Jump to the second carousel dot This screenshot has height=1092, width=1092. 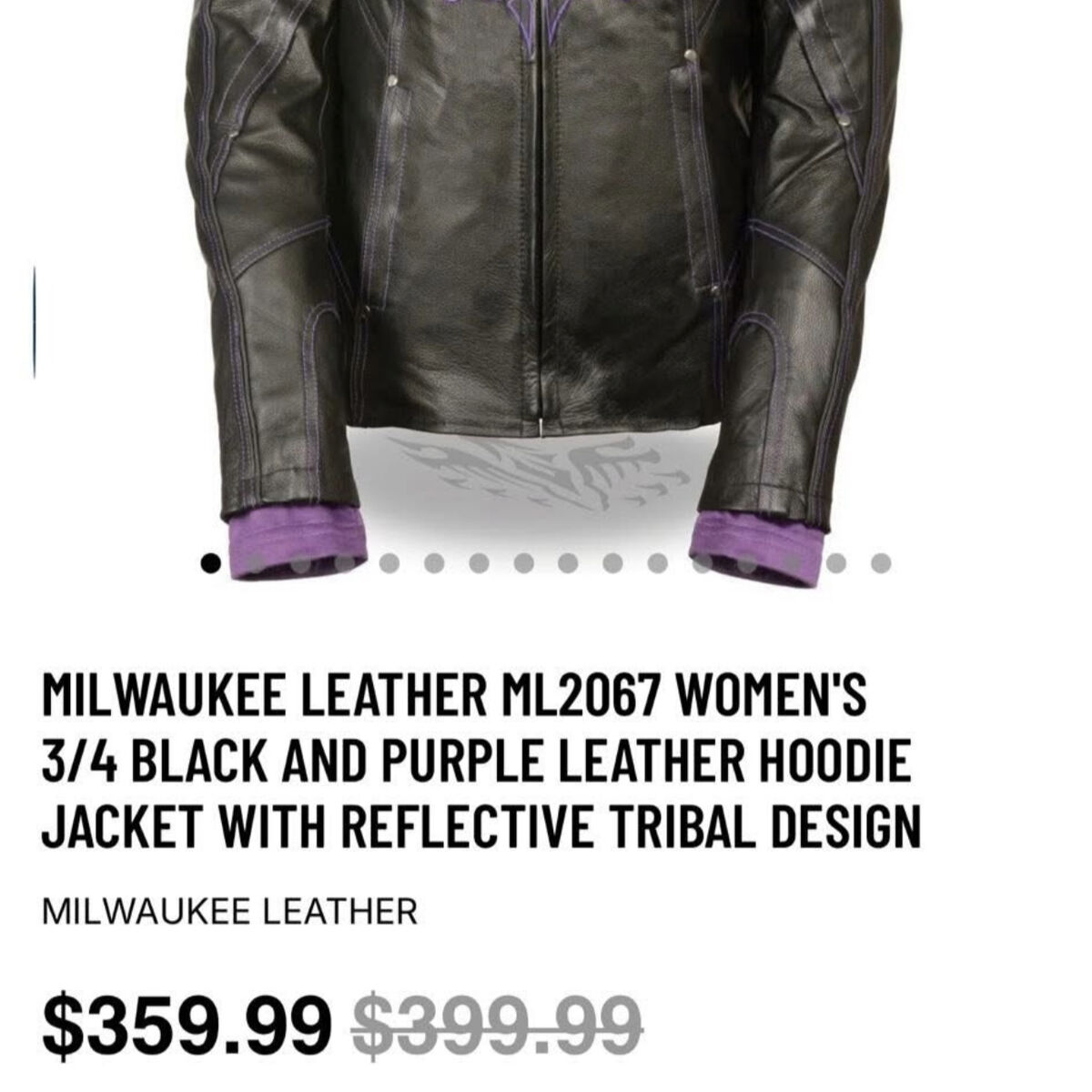coord(255,563)
